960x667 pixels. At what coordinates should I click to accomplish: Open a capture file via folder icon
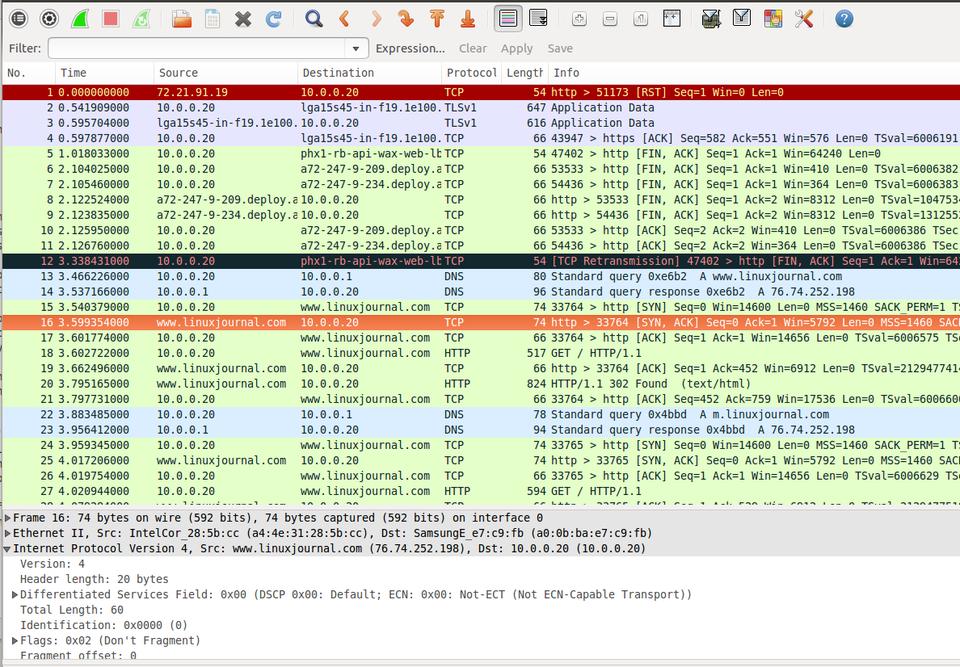181,18
